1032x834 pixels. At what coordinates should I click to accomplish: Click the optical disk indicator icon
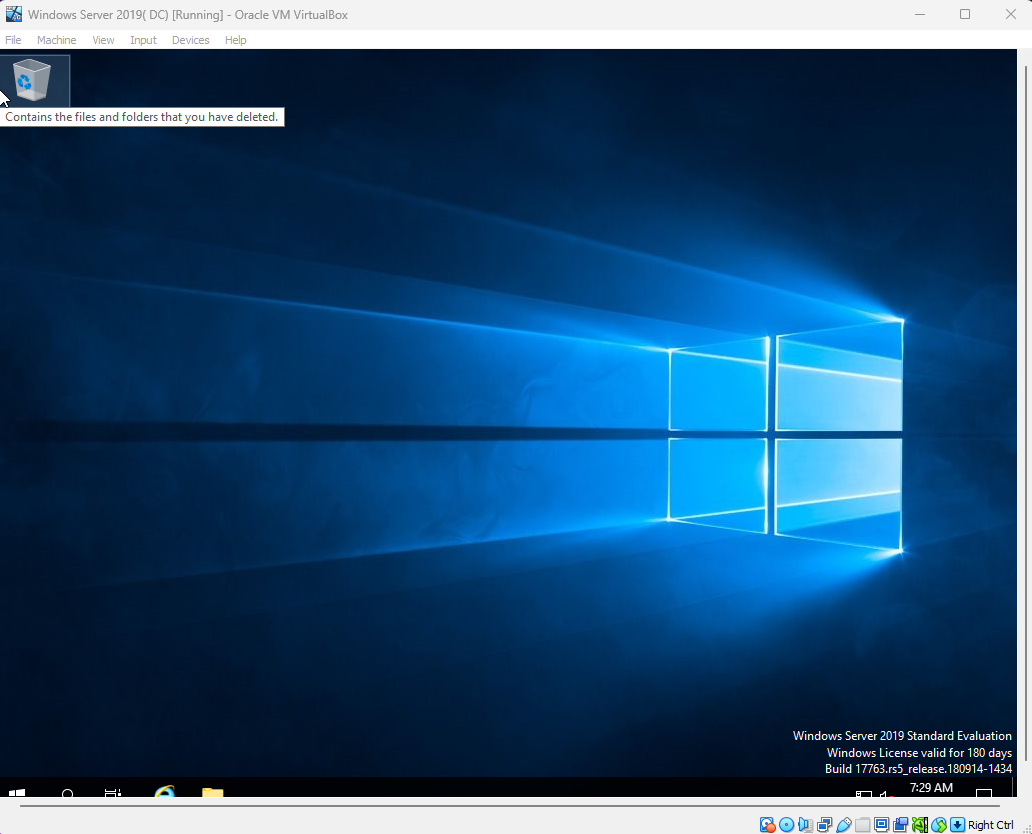click(787, 825)
